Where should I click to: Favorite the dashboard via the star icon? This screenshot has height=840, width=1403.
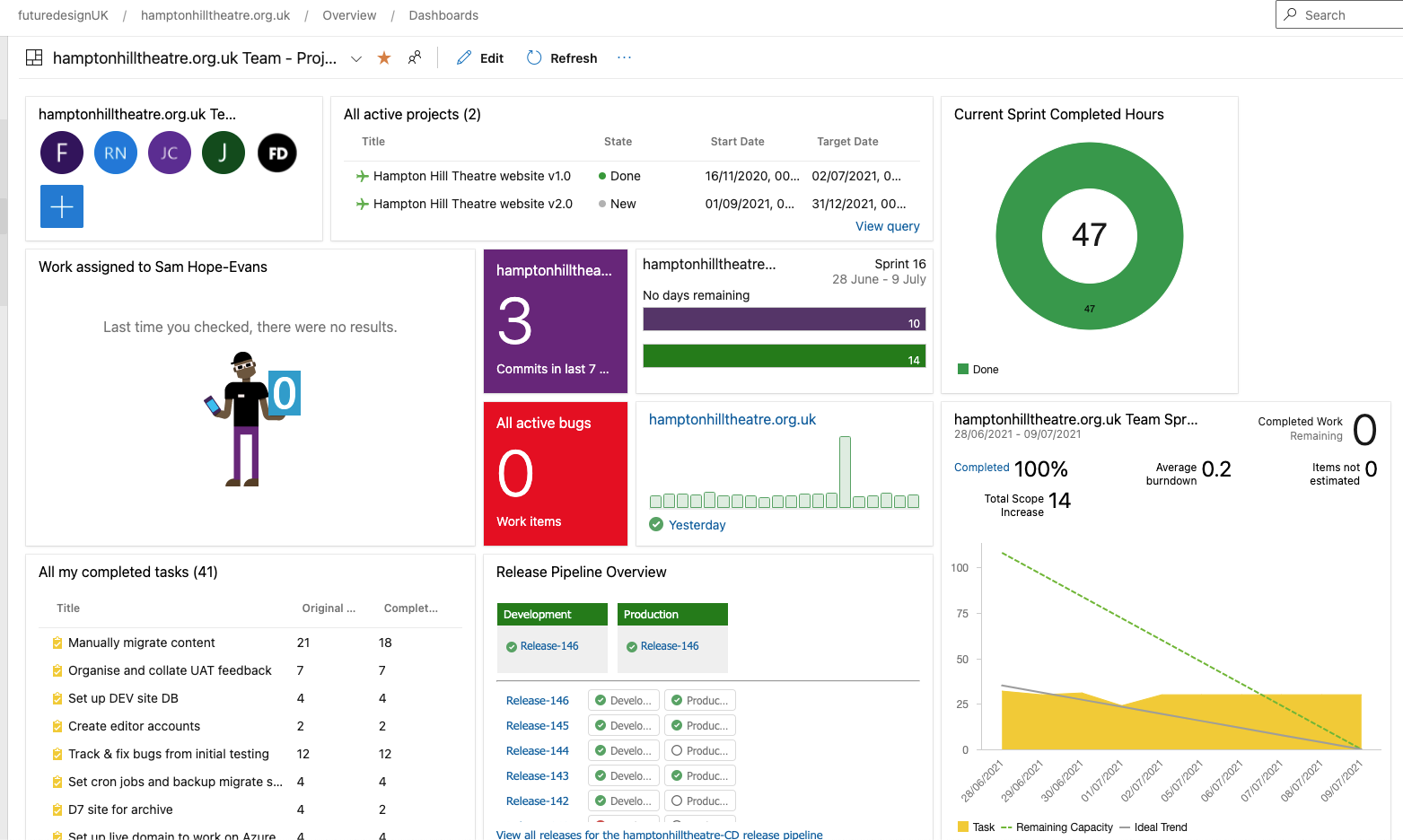click(x=384, y=57)
